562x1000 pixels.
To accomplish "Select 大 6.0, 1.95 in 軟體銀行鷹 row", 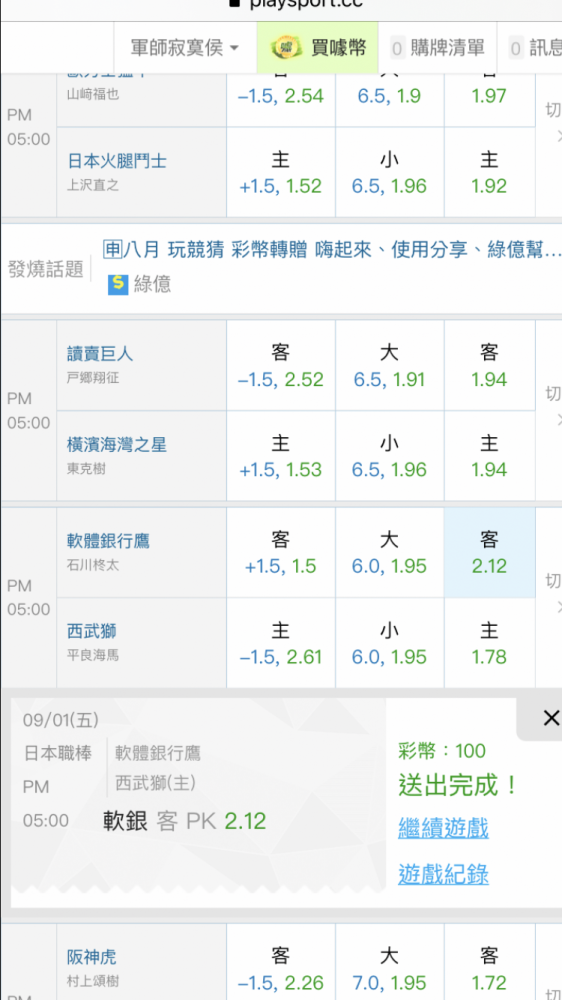I will click(x=389, y=552).
